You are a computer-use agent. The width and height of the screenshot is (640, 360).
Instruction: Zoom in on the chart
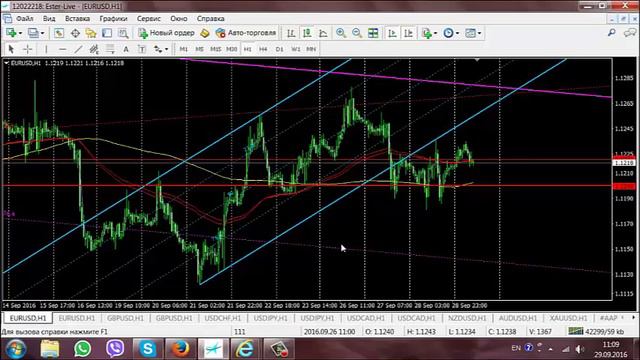pos(341,33)
